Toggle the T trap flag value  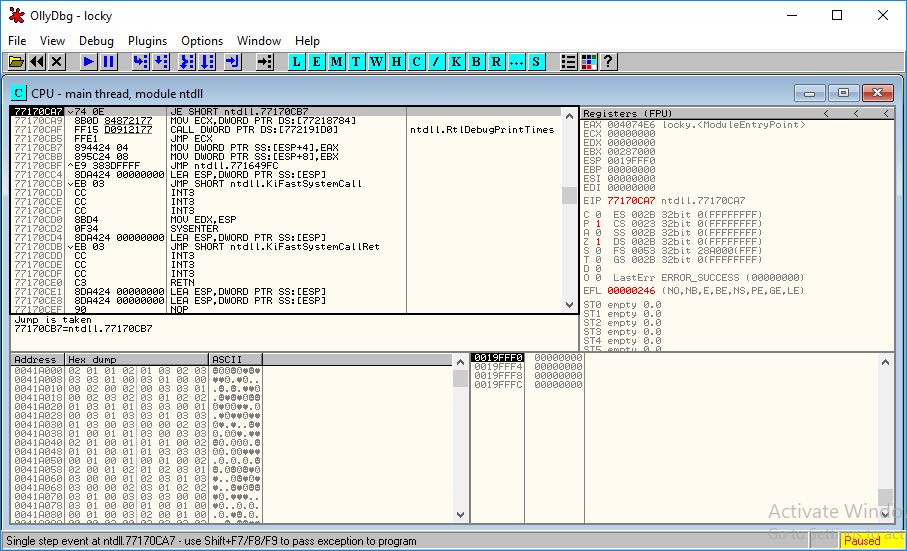tap(598, 260)
